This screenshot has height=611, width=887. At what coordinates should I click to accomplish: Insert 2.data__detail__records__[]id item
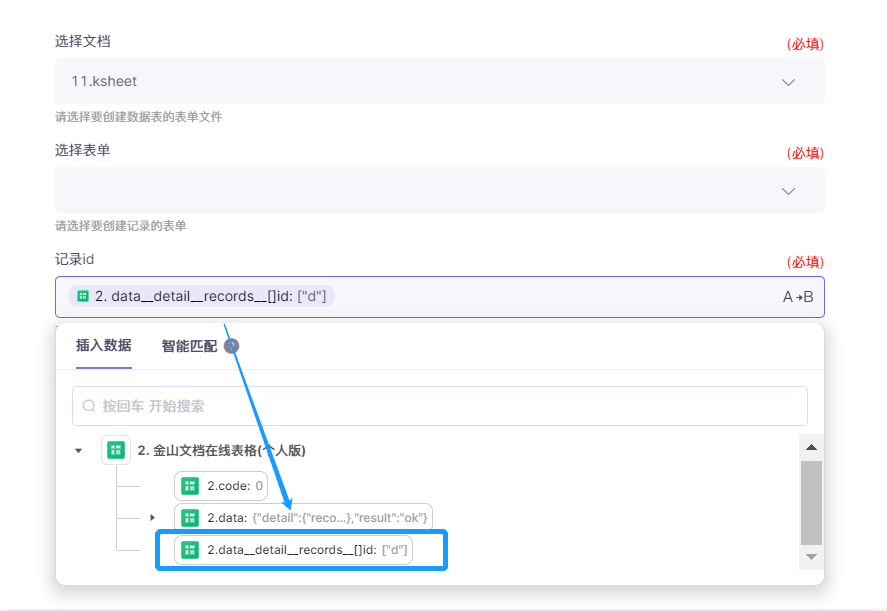(x=293, y=550)
